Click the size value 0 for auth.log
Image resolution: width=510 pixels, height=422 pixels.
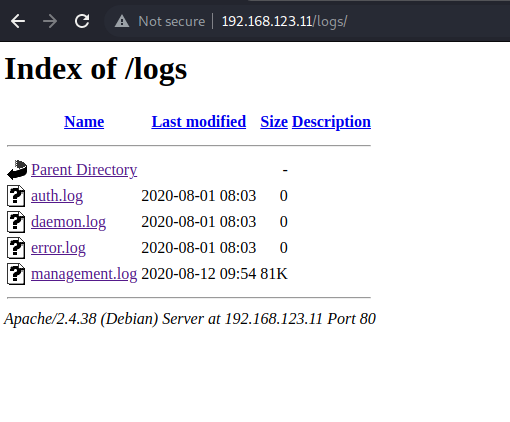click(284, 196)
